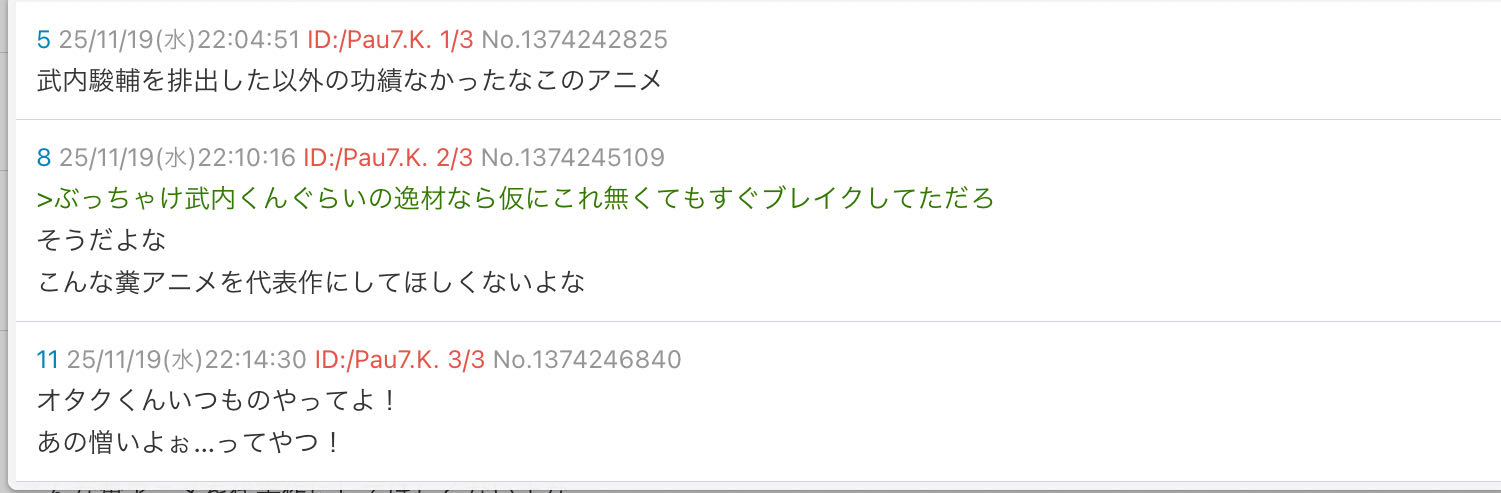Screen dimensions: 1501x493
Task: Click timestamp 25/11/19(水)22:14:30
Action: (188, 360)
